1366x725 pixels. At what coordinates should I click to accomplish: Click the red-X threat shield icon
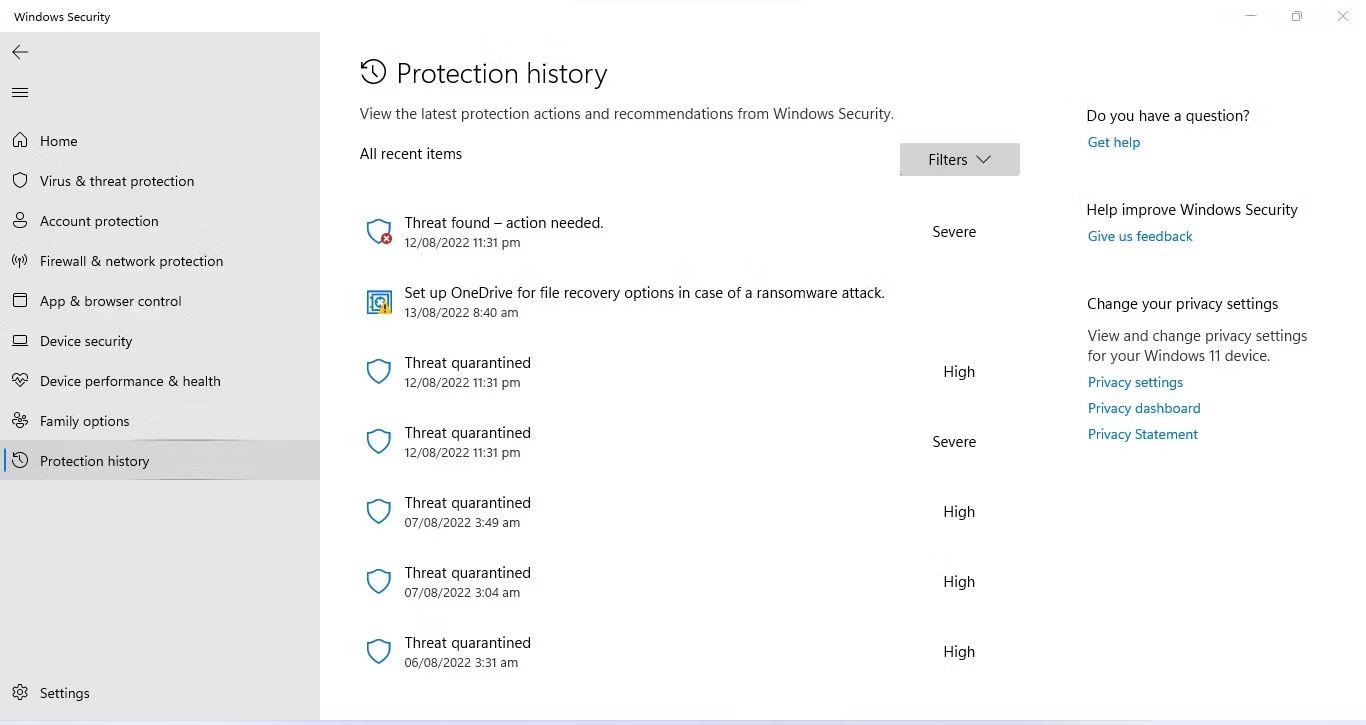[378, 231]
